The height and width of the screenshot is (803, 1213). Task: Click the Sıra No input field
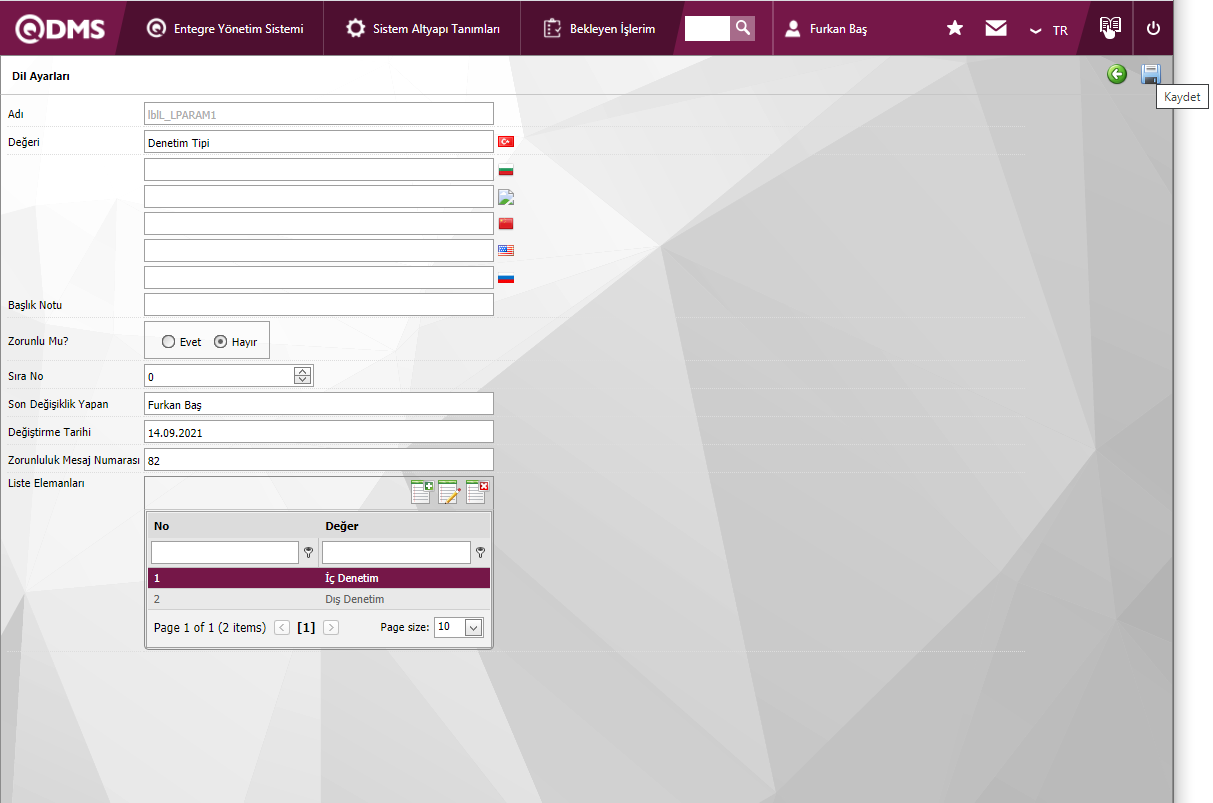[219, 376]
